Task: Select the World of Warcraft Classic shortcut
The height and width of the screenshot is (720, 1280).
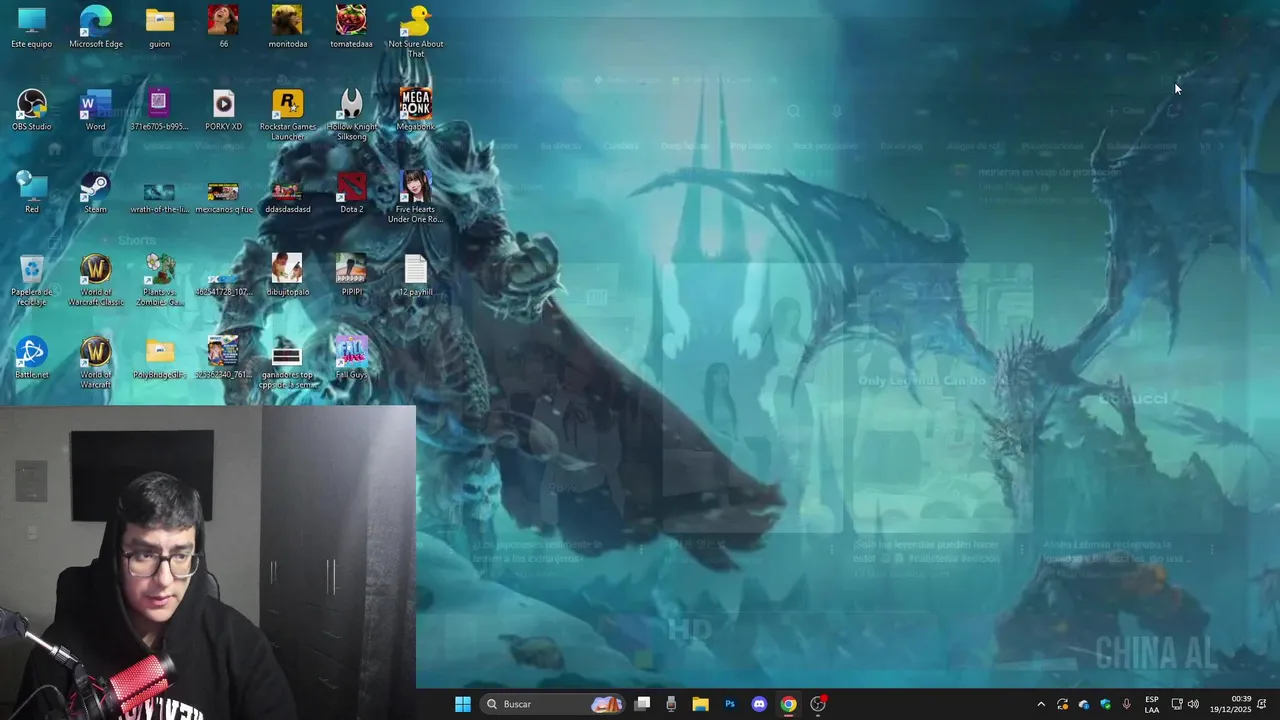Action: [x=96, y=280]
